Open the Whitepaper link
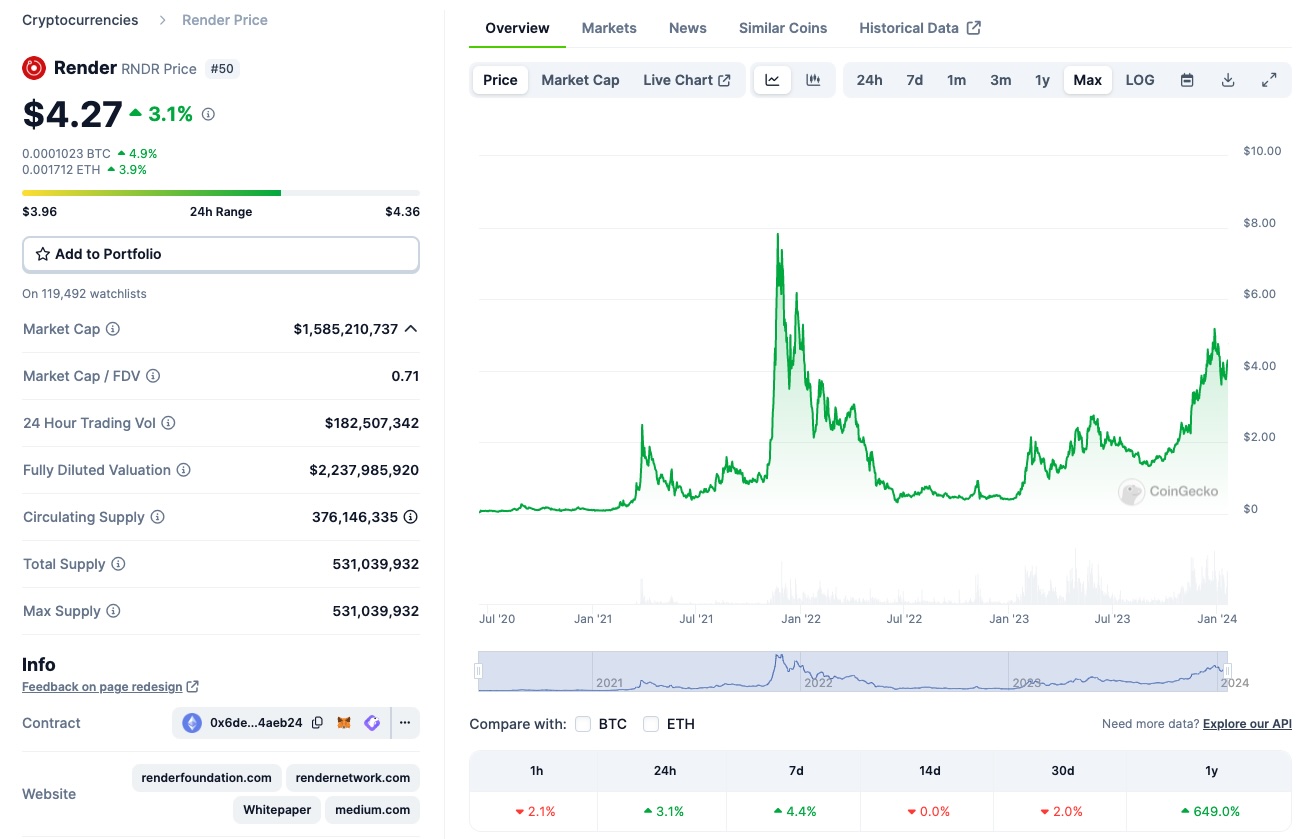Image resolution: width=1311 pixels, height=839 pixels. pos(277,809)
